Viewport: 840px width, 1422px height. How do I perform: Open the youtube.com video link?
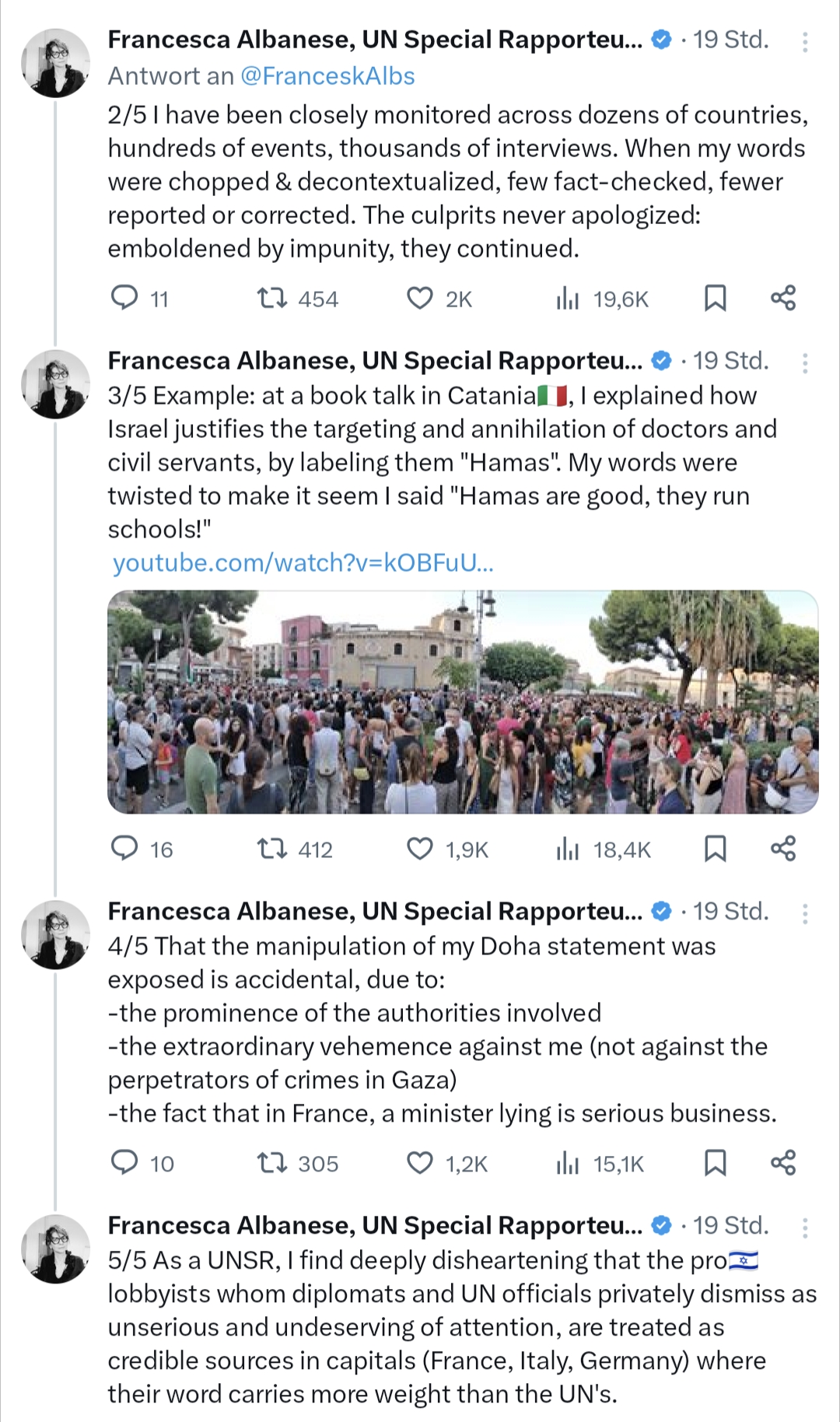(x=303, y=562)
